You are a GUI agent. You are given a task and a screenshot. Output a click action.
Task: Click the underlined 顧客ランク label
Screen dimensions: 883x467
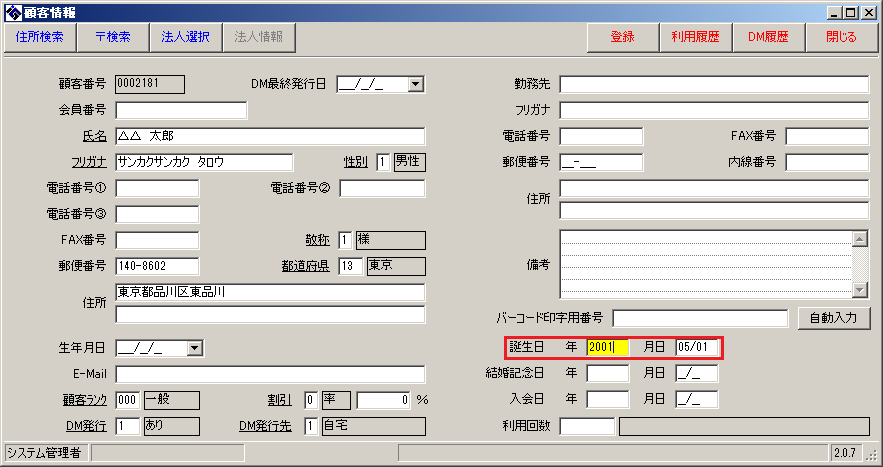(x=84, y=400)
